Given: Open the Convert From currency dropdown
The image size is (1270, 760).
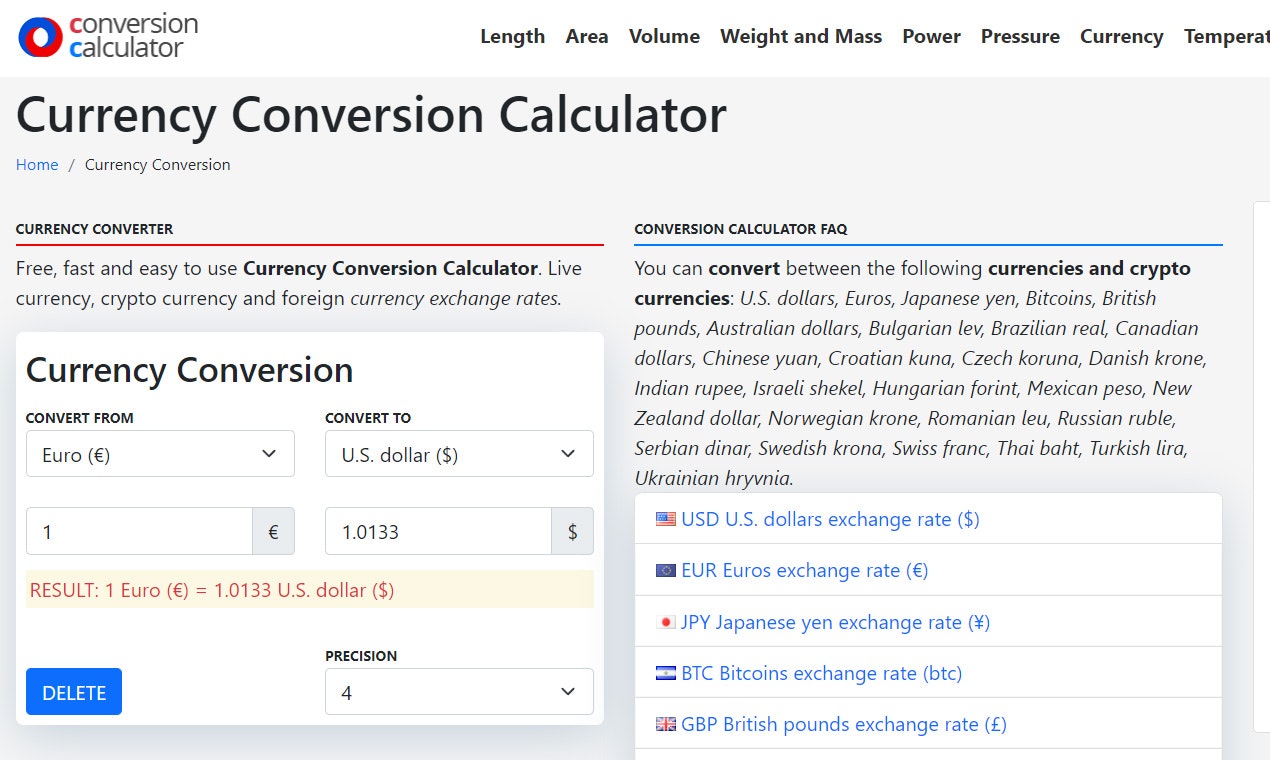Looking at the screenshot, I should click(x=160, y=453).
